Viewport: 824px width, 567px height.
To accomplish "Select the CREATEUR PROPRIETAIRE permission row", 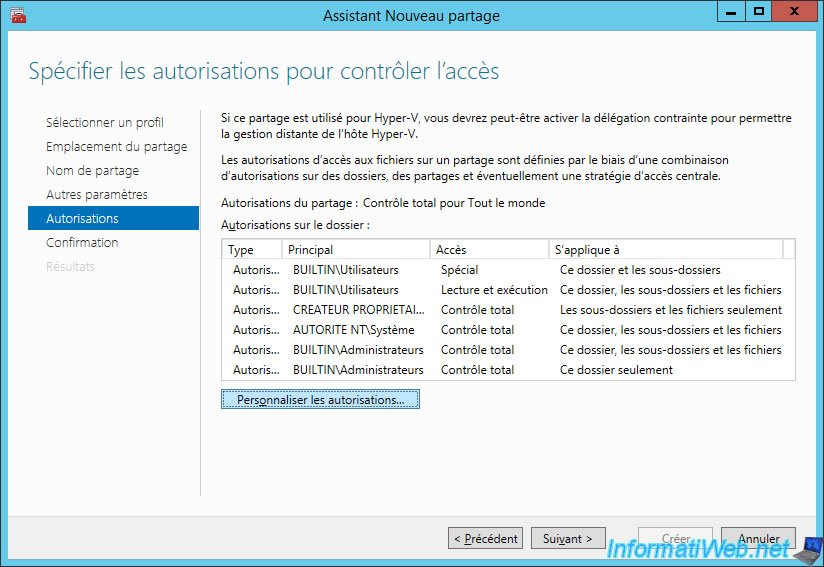I will (x=508, y=310).
